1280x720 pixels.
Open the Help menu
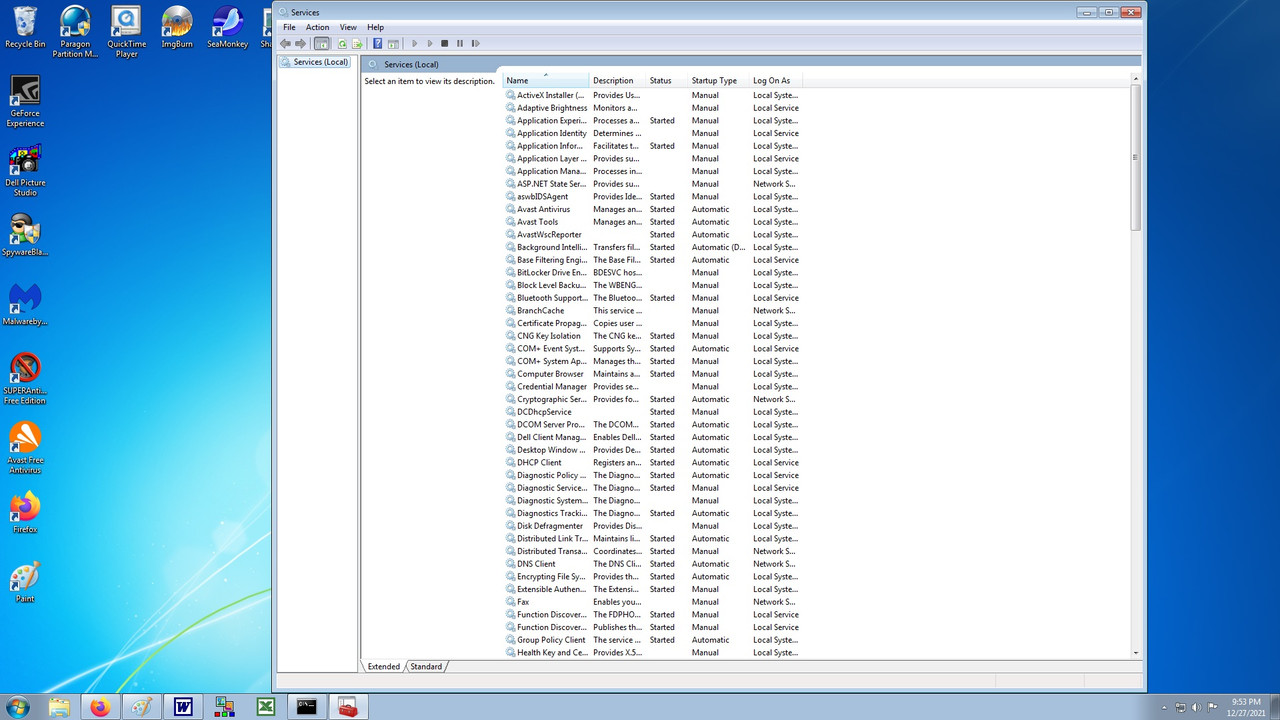(x=375, y=27)
